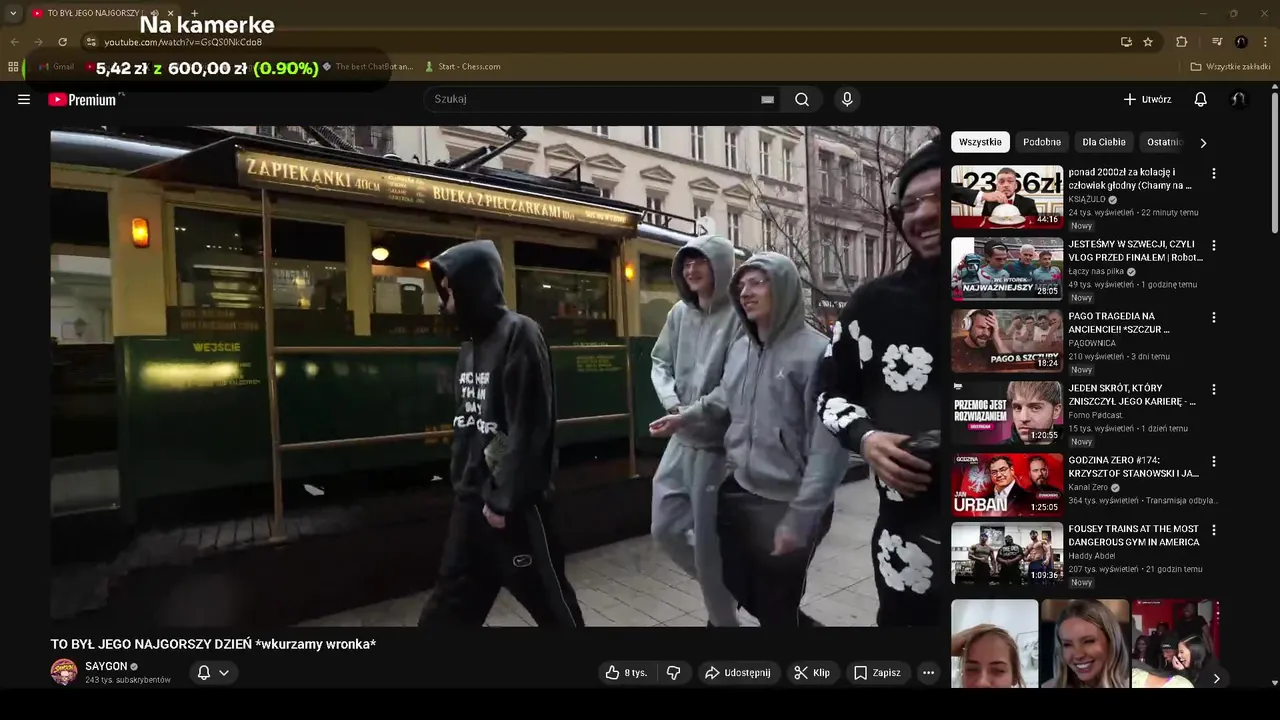Image resolution: width=1280 pixels, height=720 pixels.
Task: Go back with browser back arrow
Action: coord(14,42)
